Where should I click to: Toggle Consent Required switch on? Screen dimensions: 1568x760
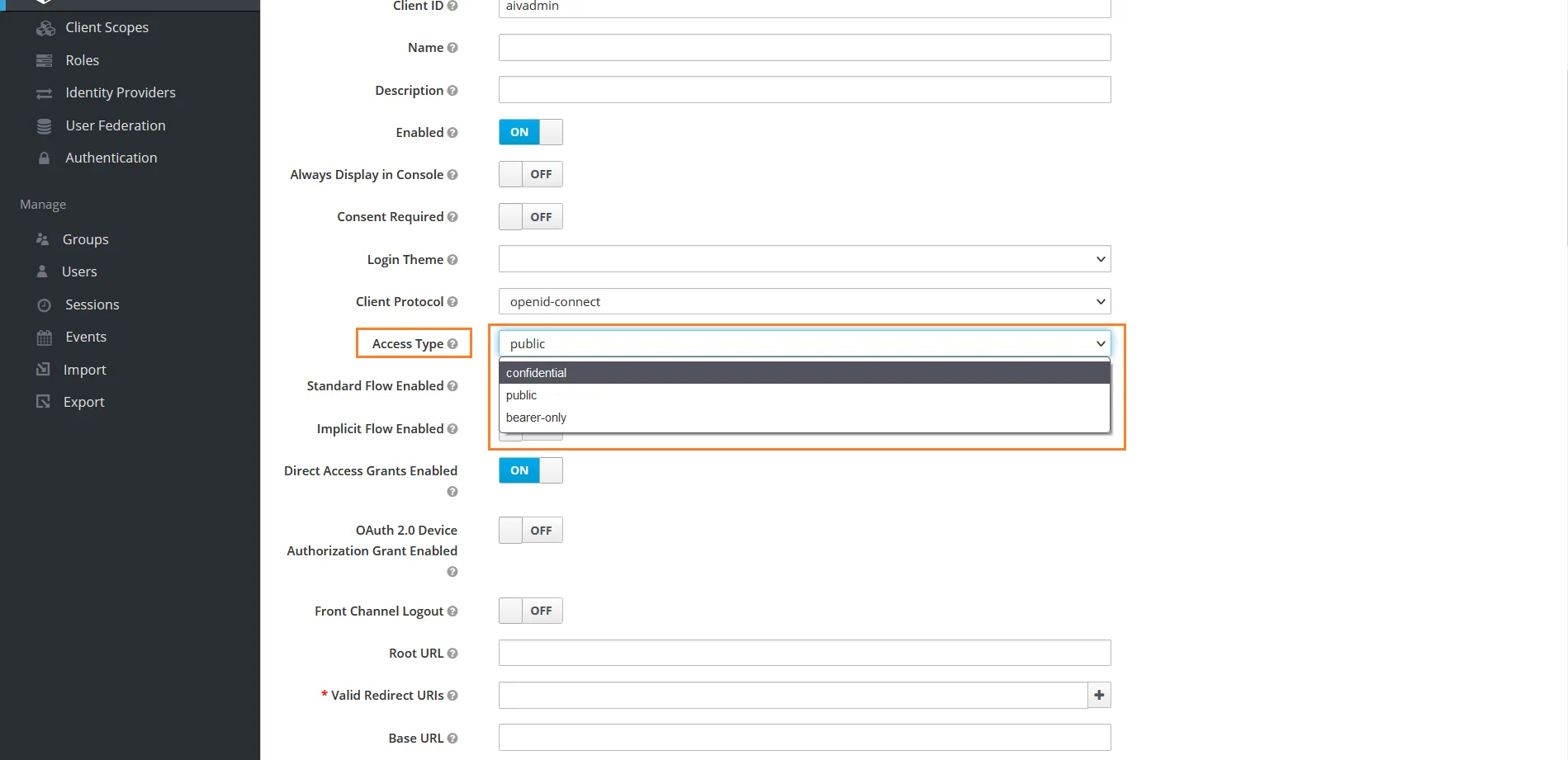531,217
